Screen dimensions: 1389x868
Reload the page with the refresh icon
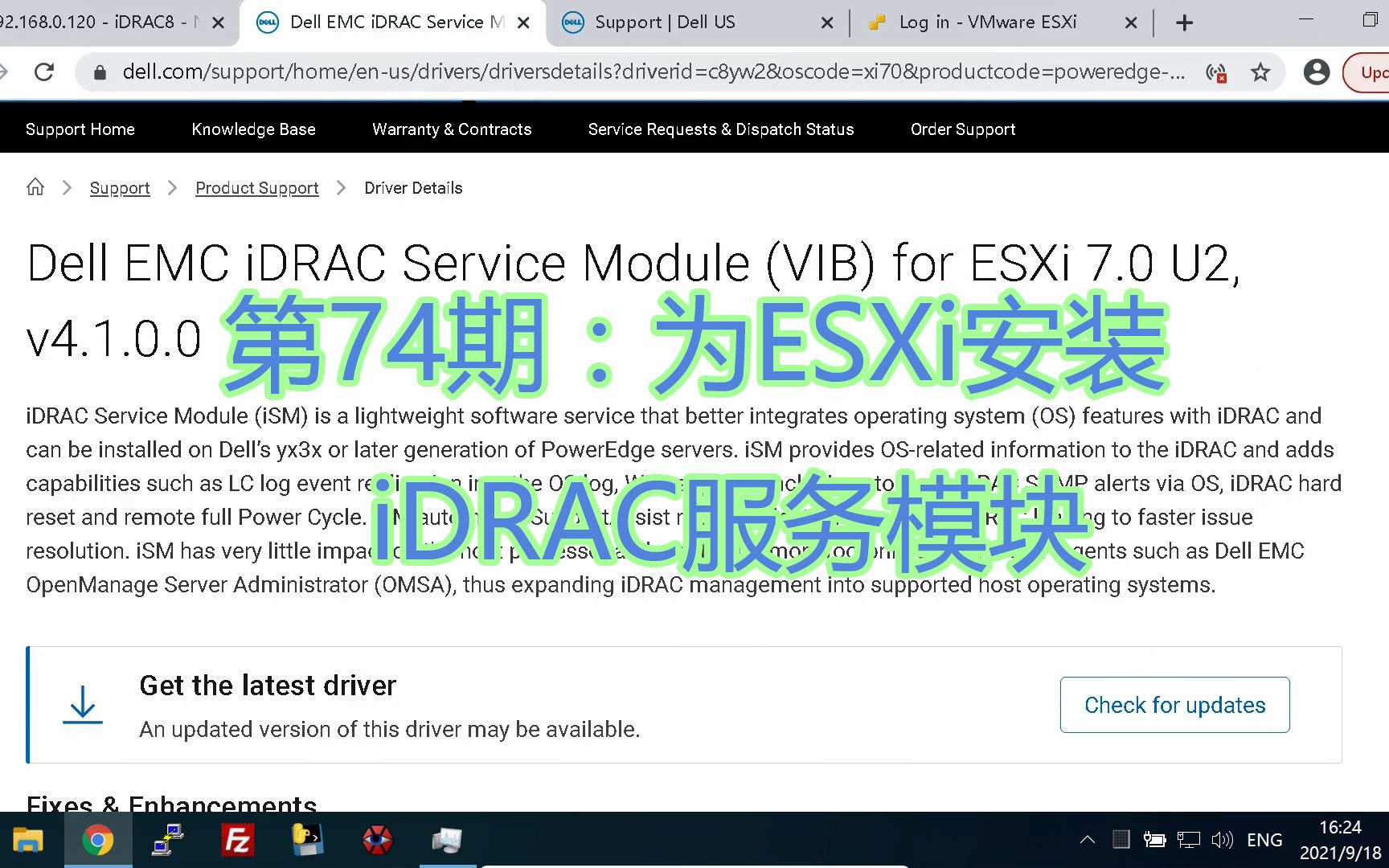44,72
